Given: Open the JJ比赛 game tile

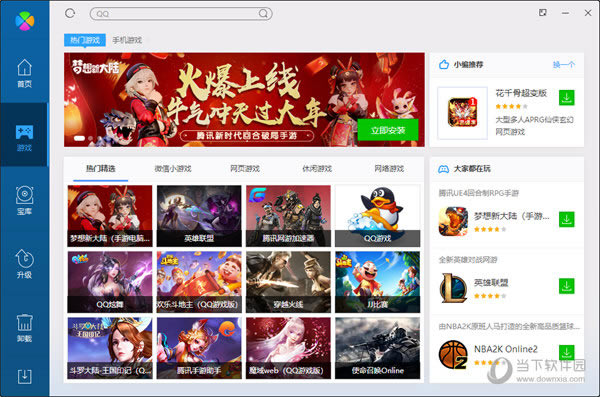Looking at the screenshot, I should (x=377, y=282).
